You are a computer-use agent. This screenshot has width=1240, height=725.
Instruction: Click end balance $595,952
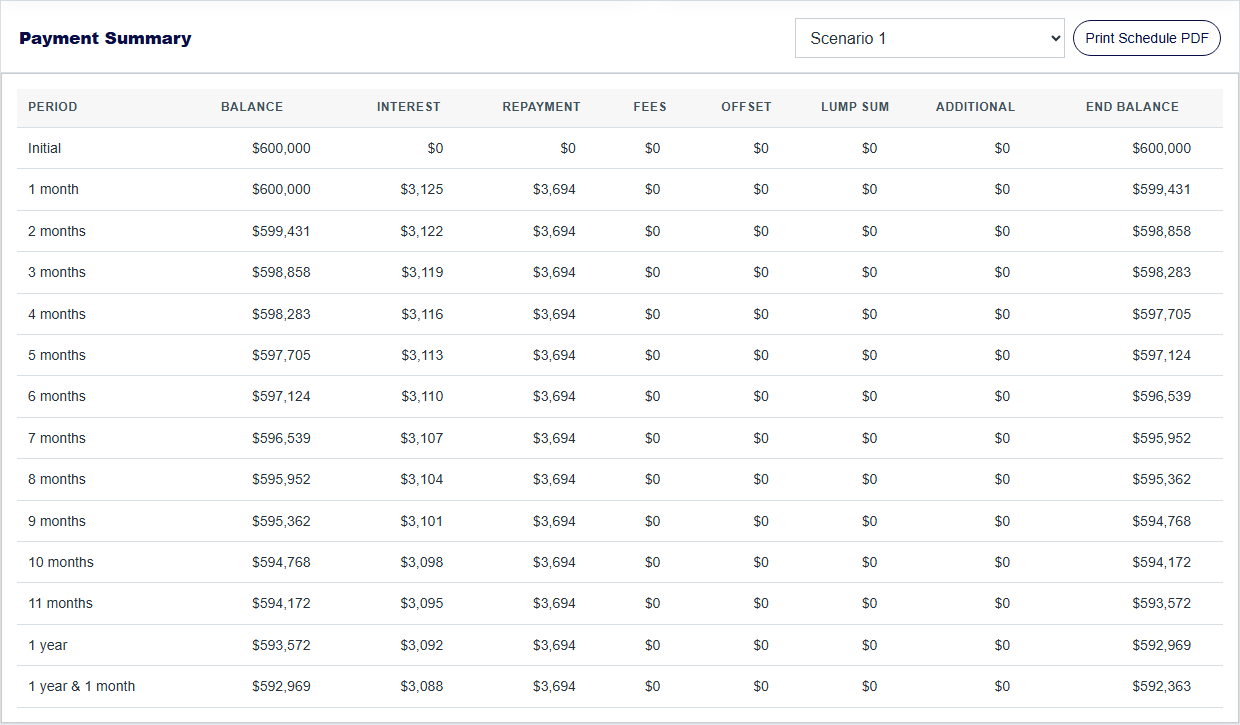(x=1162, y=438)
